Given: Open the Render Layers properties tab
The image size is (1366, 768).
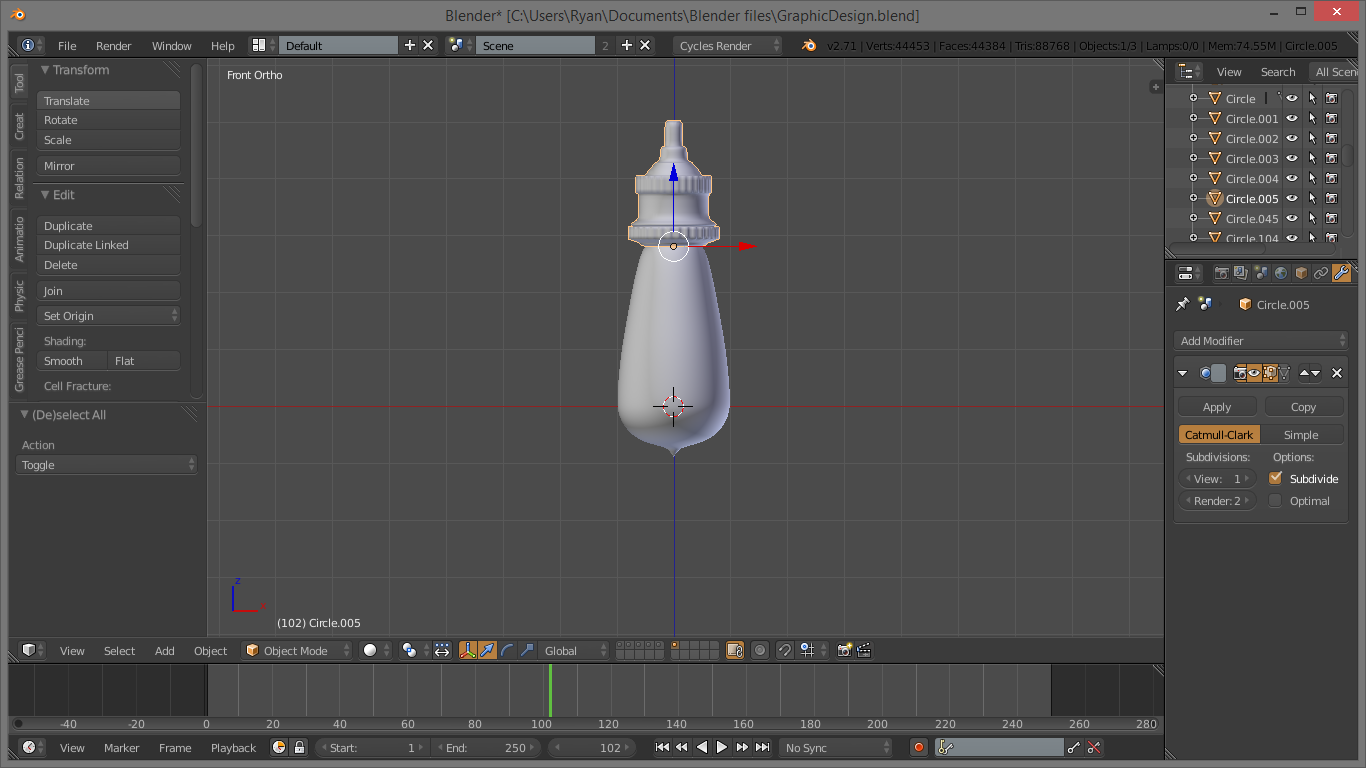Looking at the screenshot, I should coord(1241,273).
